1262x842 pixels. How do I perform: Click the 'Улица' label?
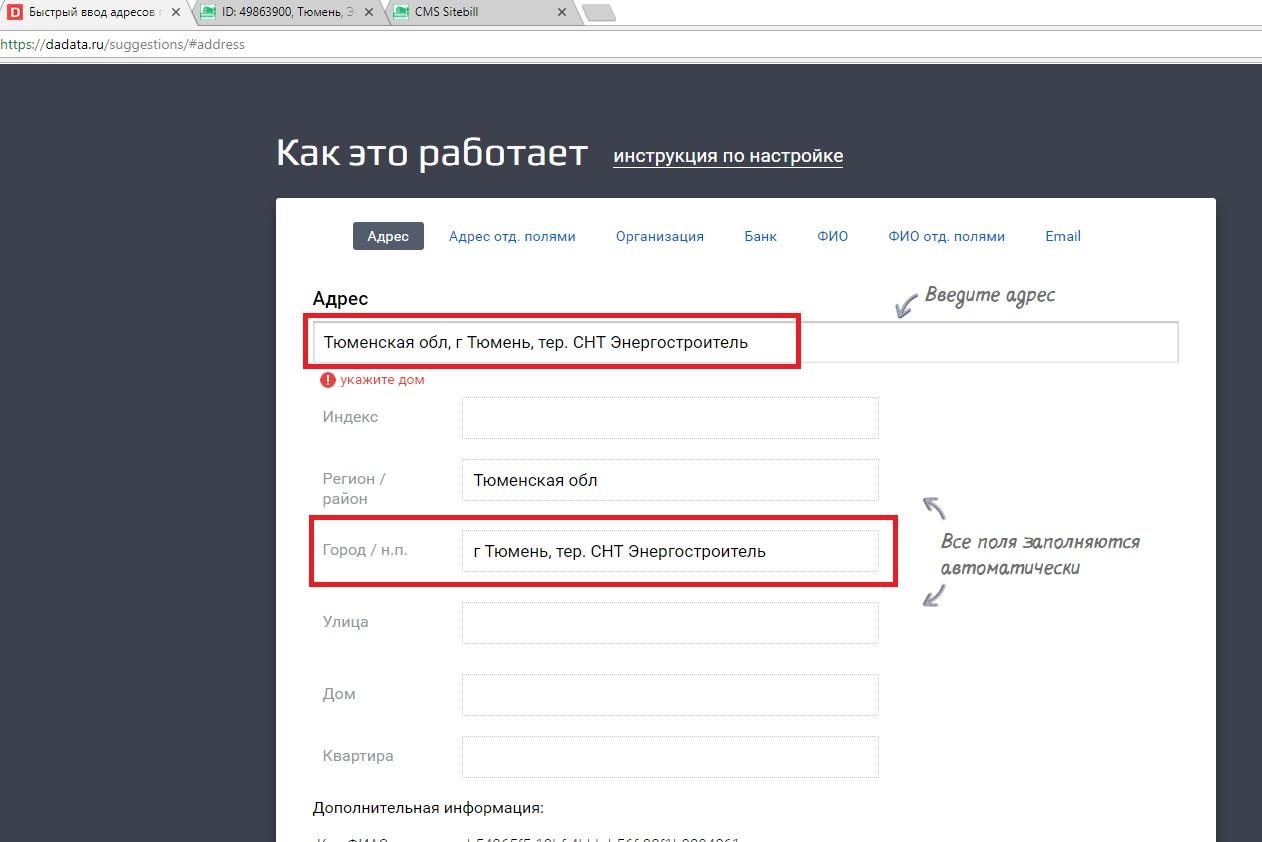pyautogui.click(x=345, y=622)
